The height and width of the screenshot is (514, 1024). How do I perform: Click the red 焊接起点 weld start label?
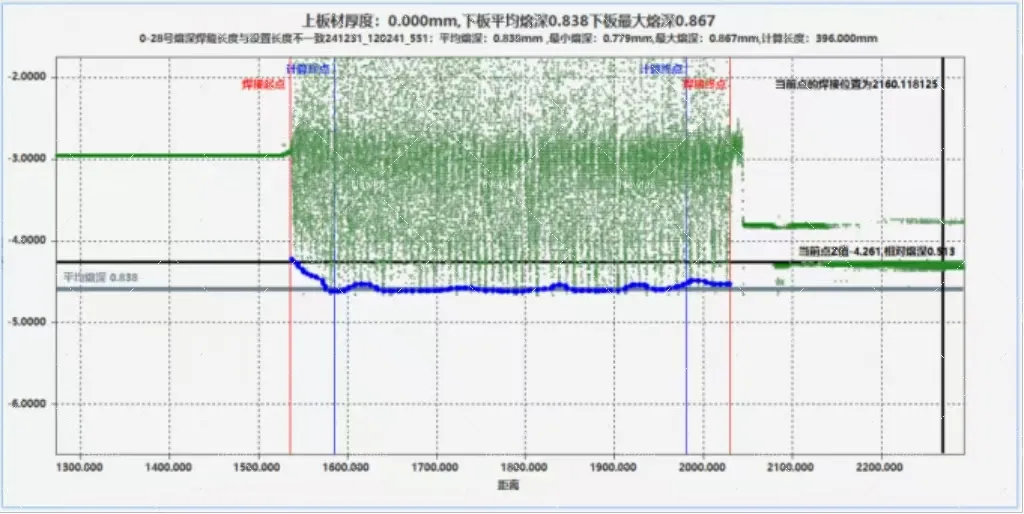(263, 85)
